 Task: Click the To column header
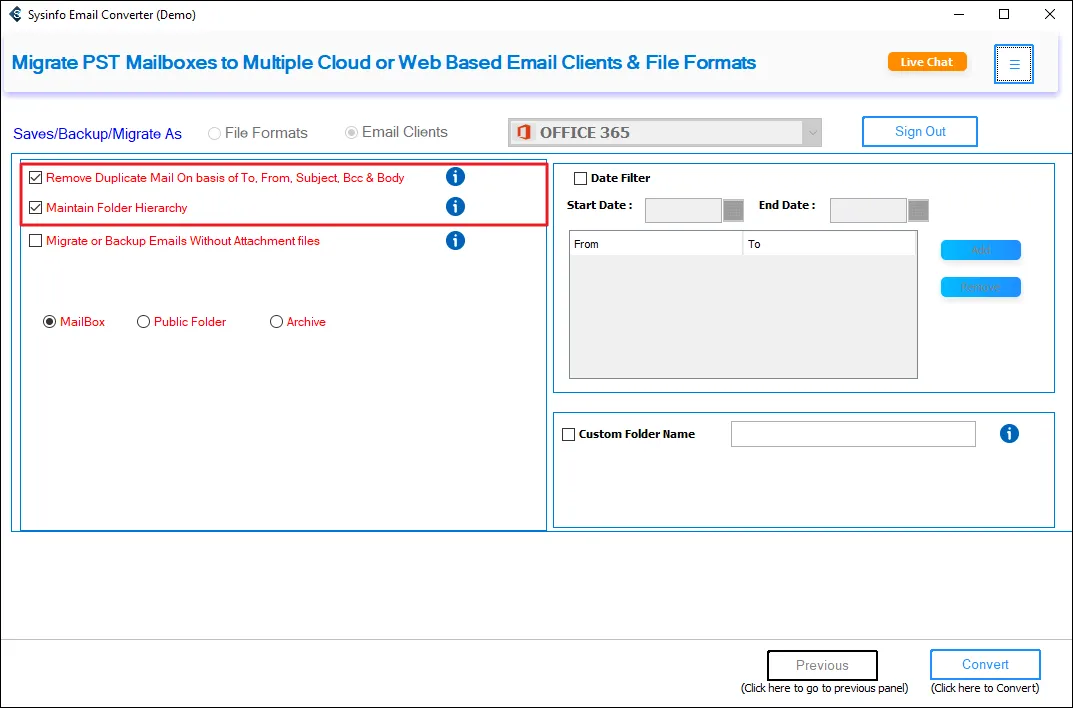[x=829, y=244]
